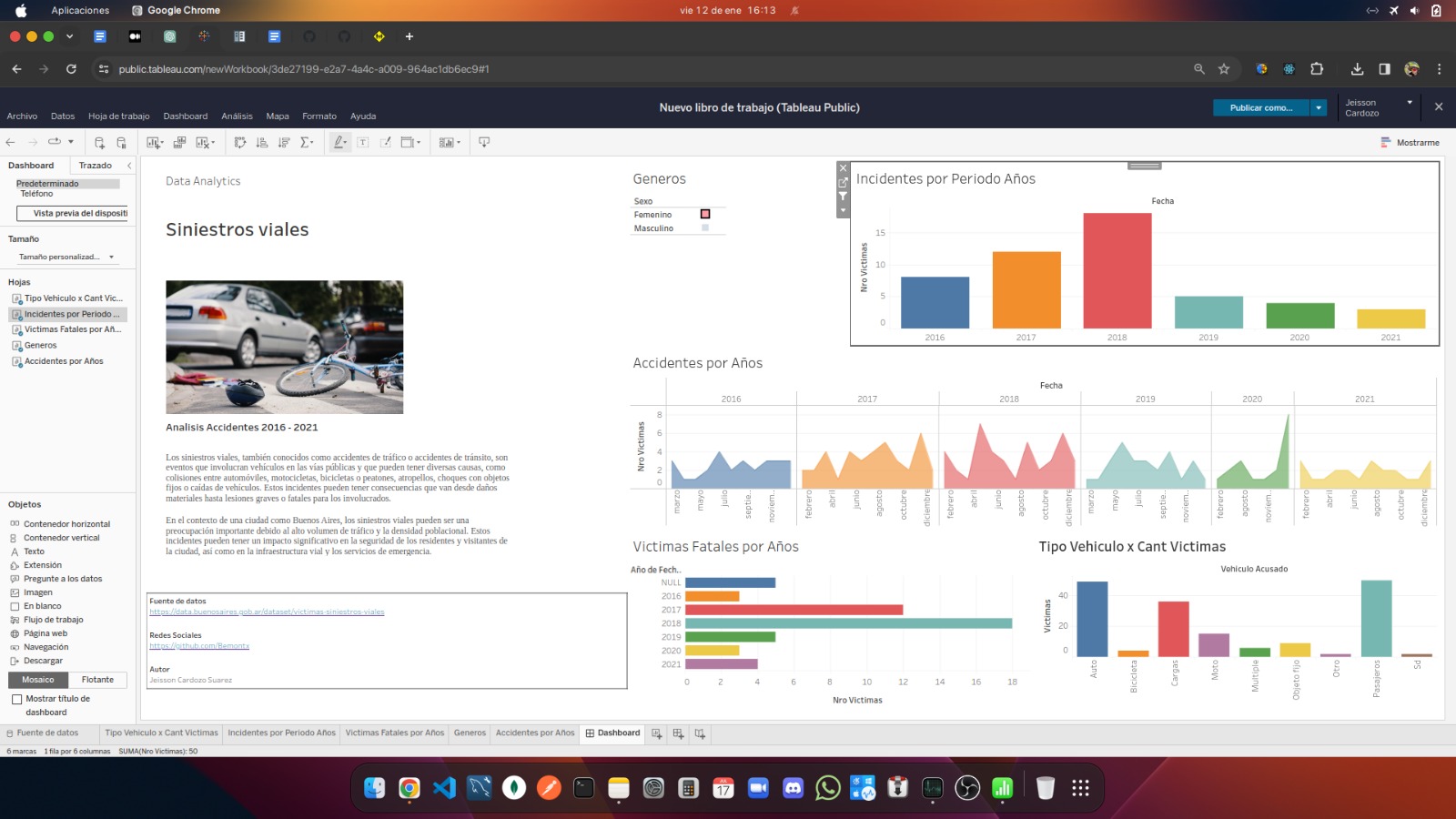This screenshot has width=1456, height=819.
Task: Open the Ayuda menu
Action: pyautogui.click(x=363, y=116)
